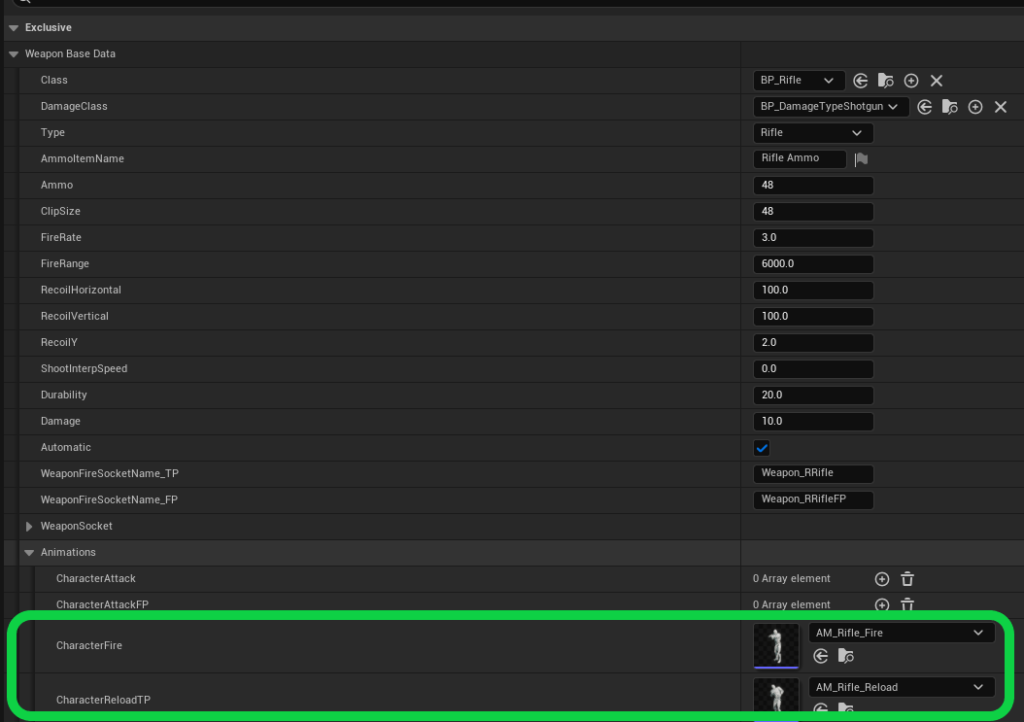The width and height of the screenshot is (1024, 722).
Task: Add element to CharacterAttackFP array
Action: click(882, 604)
